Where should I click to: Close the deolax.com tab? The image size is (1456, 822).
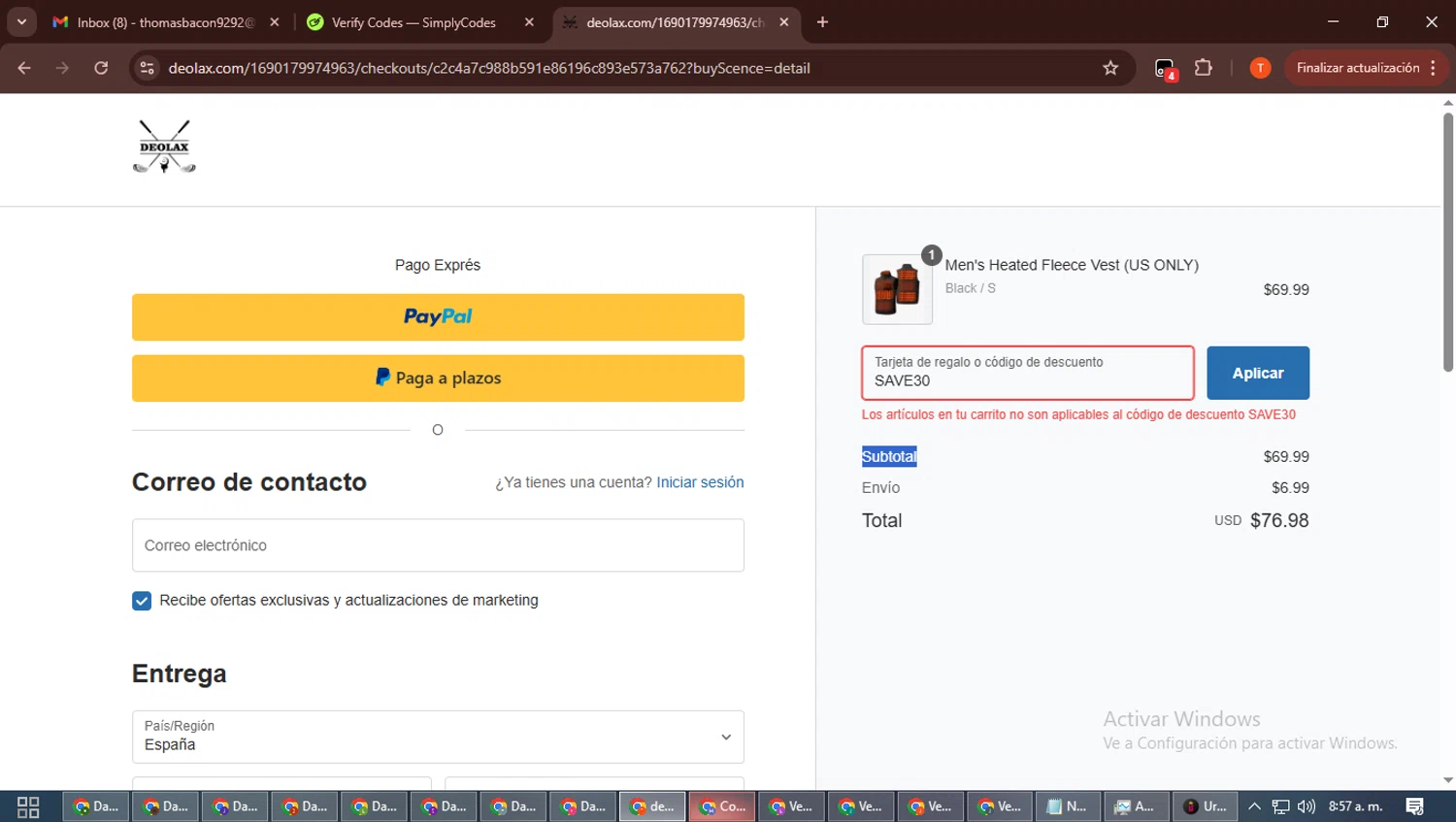(x=784, y=22)
